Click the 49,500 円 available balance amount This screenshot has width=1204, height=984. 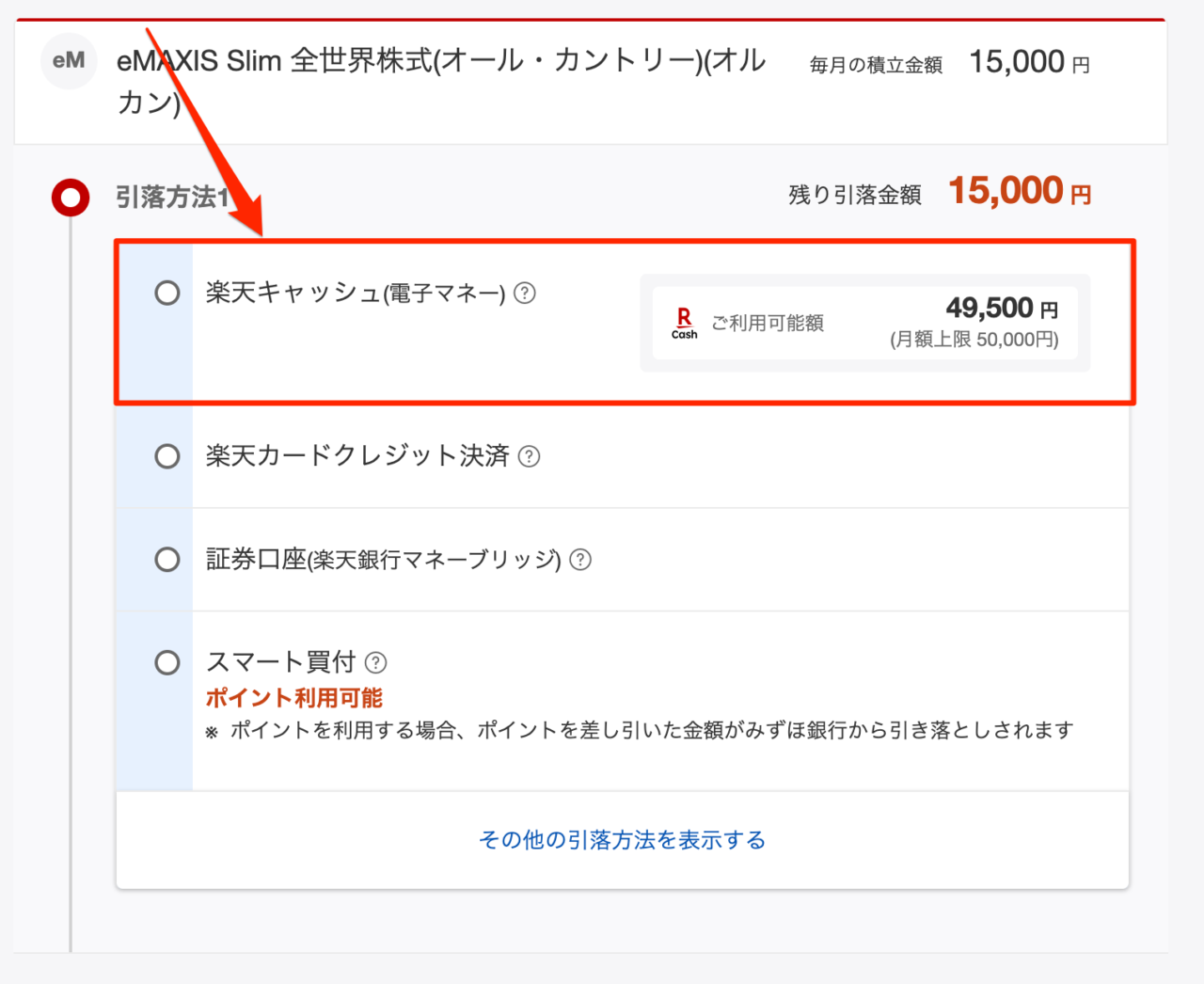pyautogui.click(x=1001, y=309)
